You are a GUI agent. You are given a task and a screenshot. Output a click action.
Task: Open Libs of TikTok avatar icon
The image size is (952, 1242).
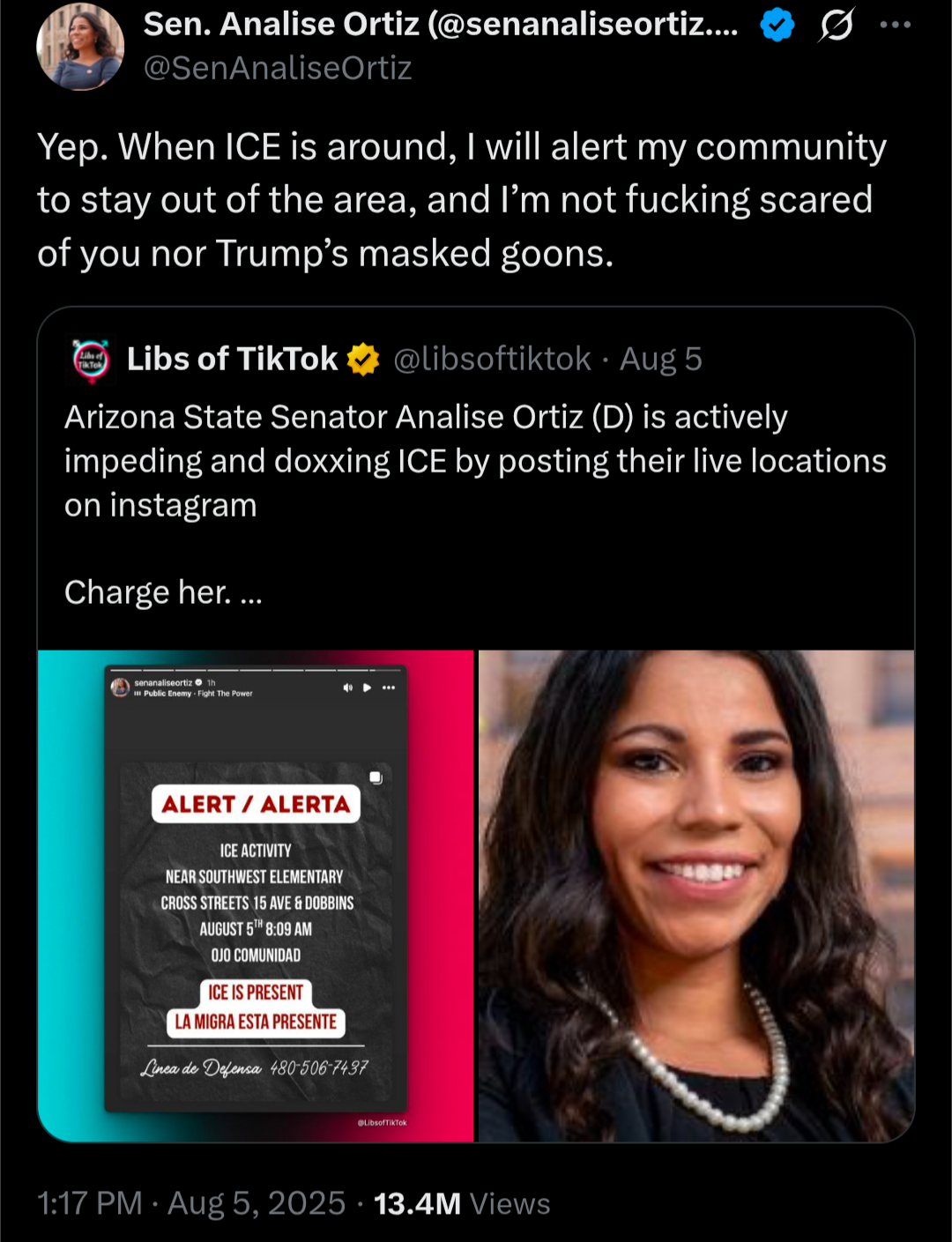91,360
